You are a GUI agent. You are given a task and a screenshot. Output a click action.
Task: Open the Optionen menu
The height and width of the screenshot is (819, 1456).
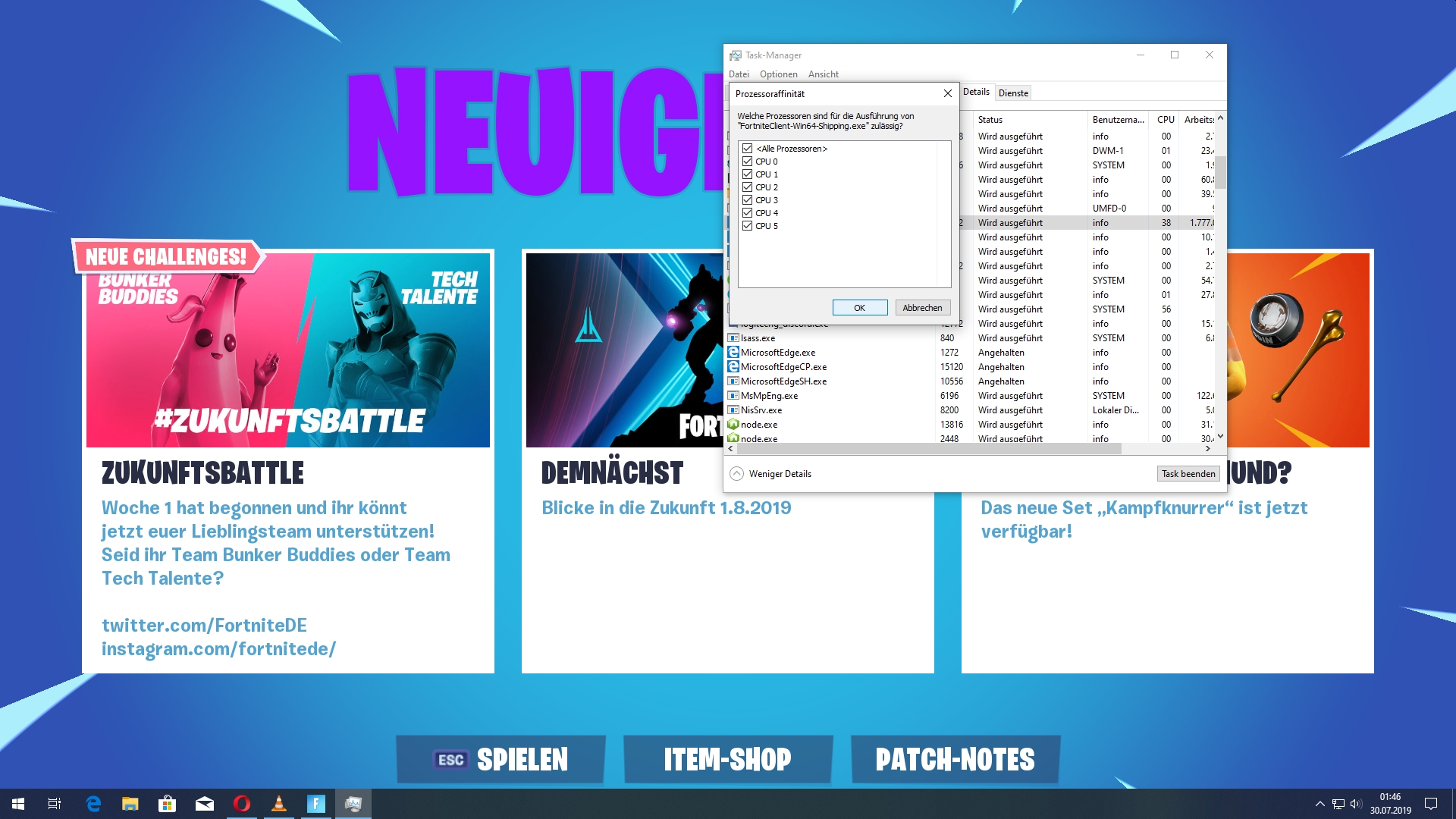pyautogui.click(x=778, y=74)
